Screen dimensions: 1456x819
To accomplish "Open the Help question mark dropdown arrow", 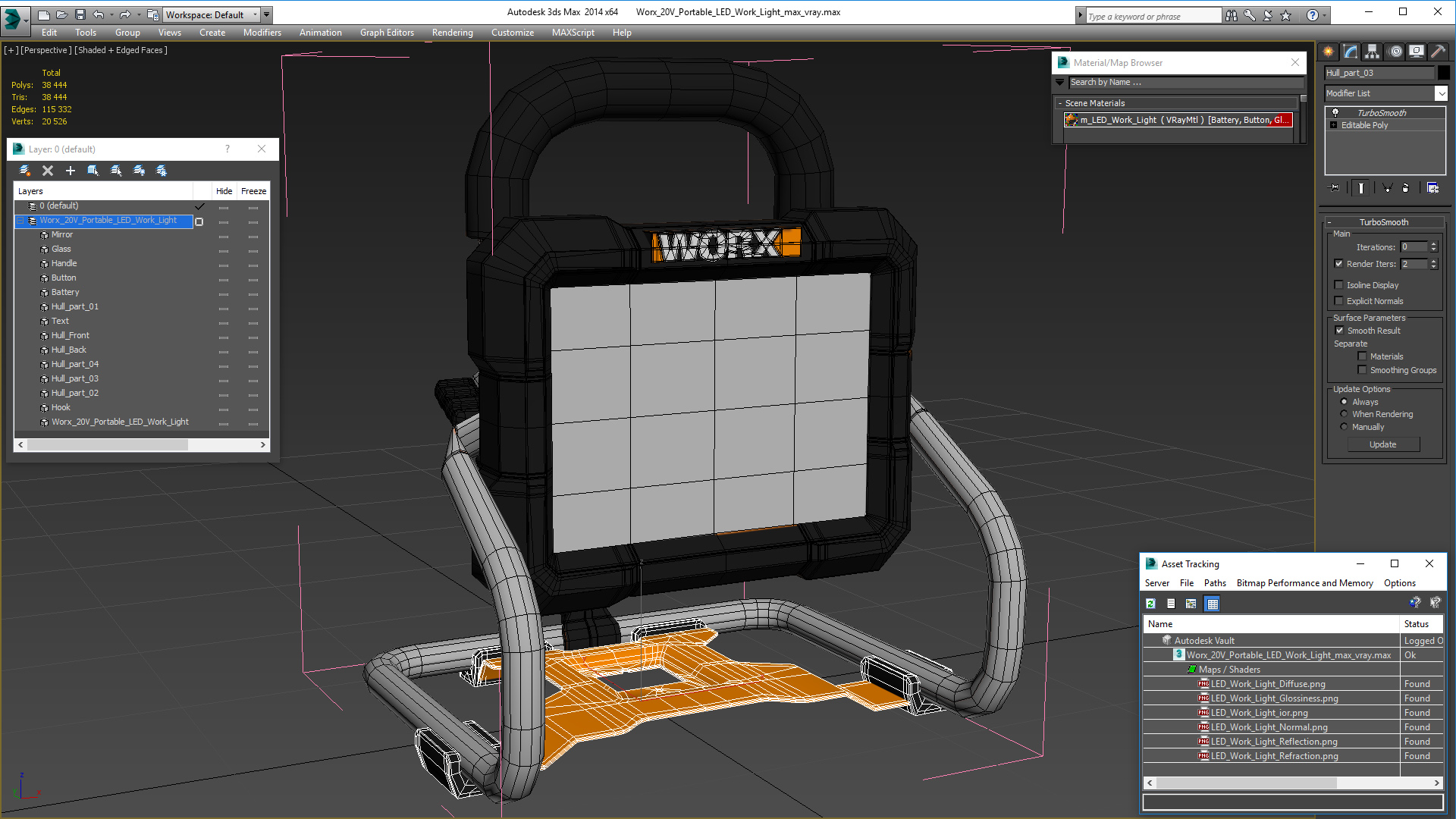I will click(x=1325, y=15).
